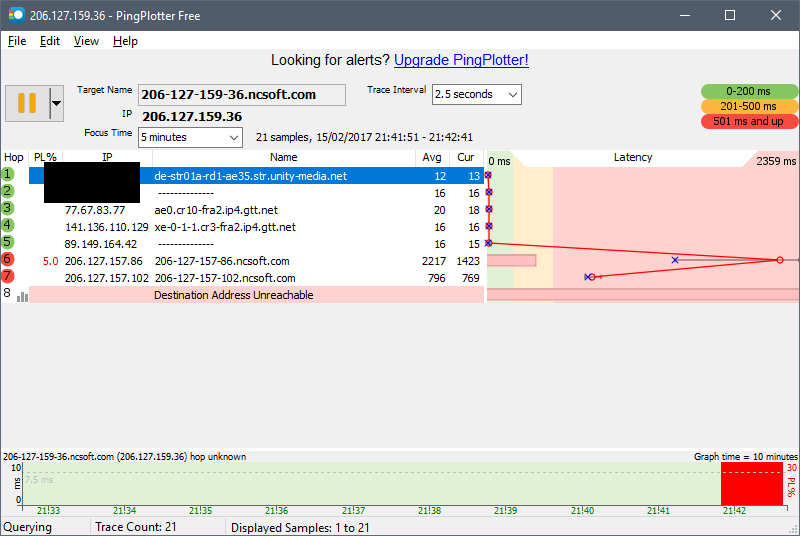Select IP 89.149.164.42
Screen dimensions: 800x536
click(x=101, y=244)
